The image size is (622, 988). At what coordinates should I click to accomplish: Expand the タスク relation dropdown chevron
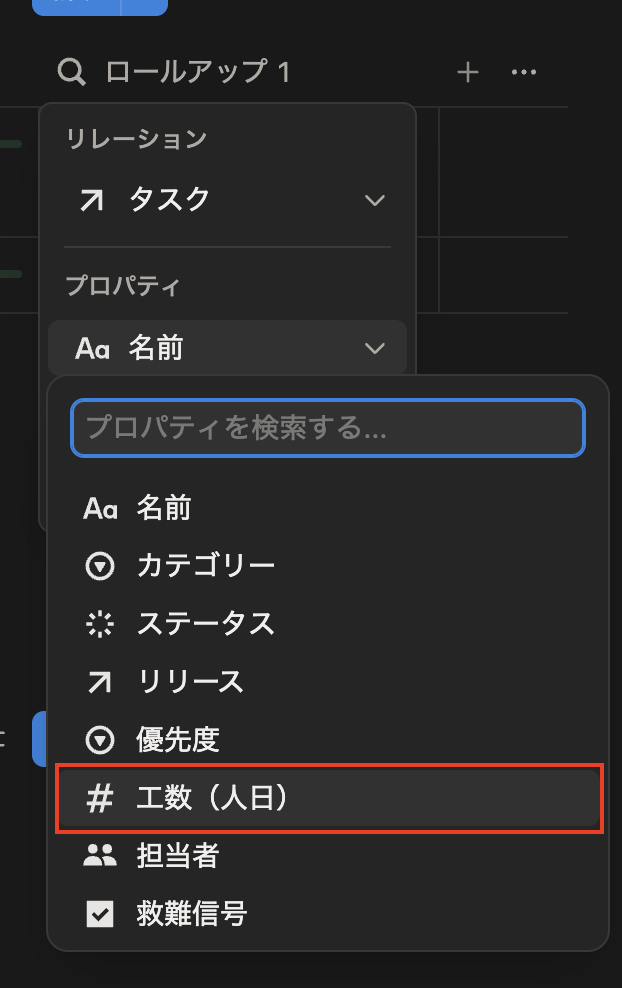[x=375, y=200]
